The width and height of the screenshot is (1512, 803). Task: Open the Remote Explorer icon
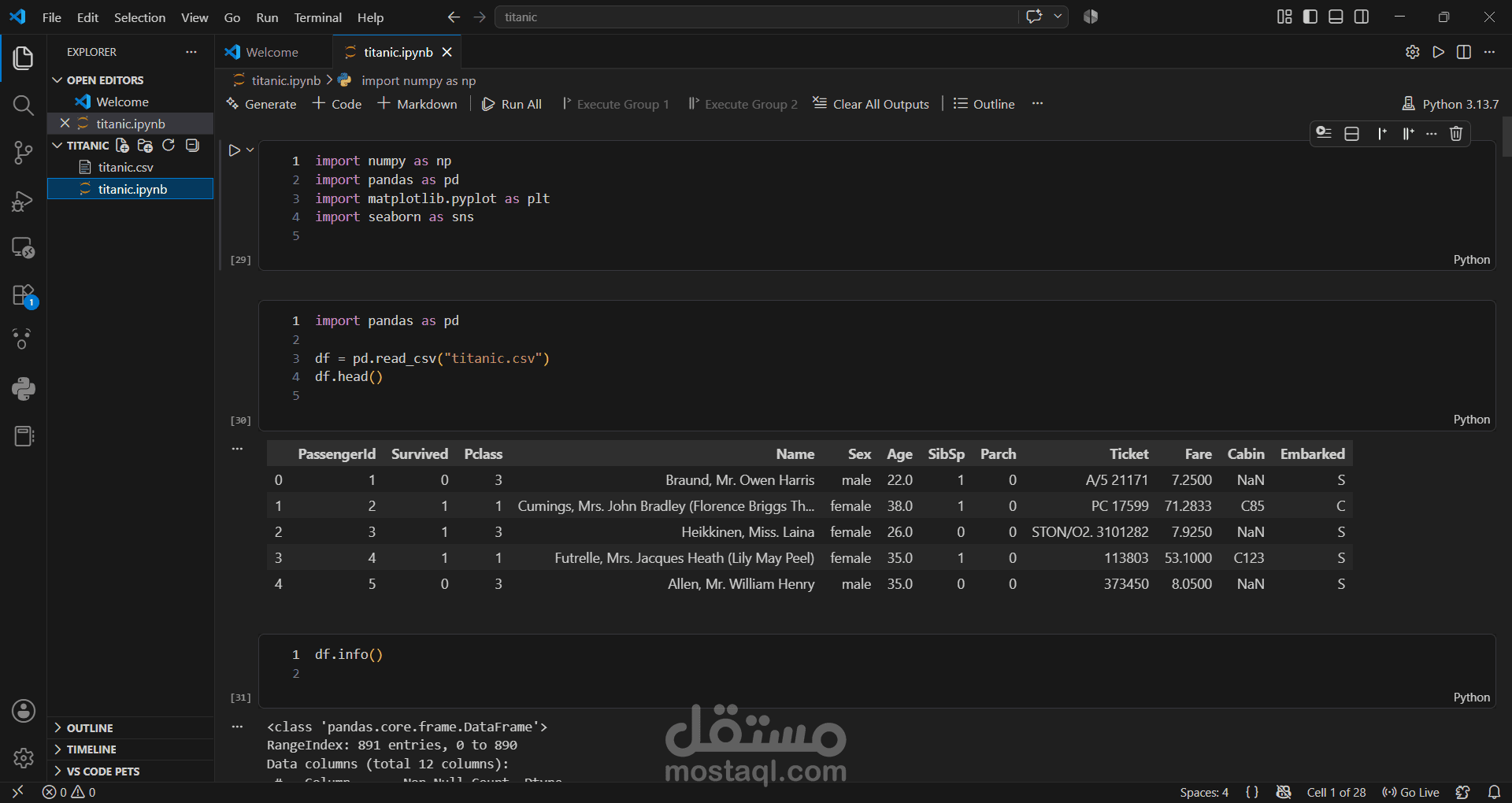pos(24,248)
